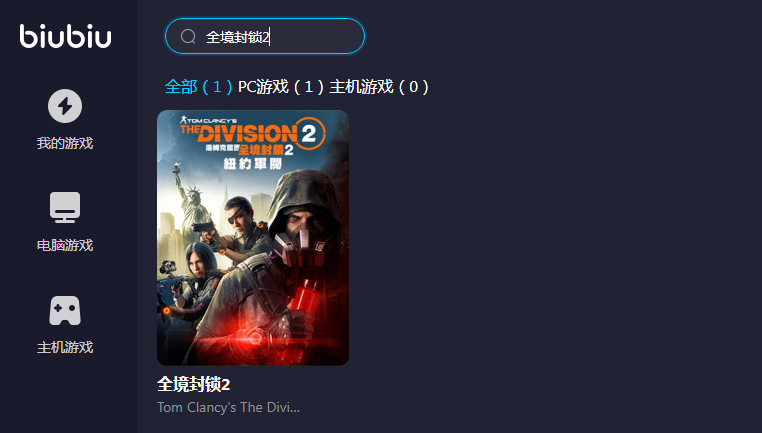Switch to the 全部 results tab
This screenshot has height=433, width=762.
199,87
